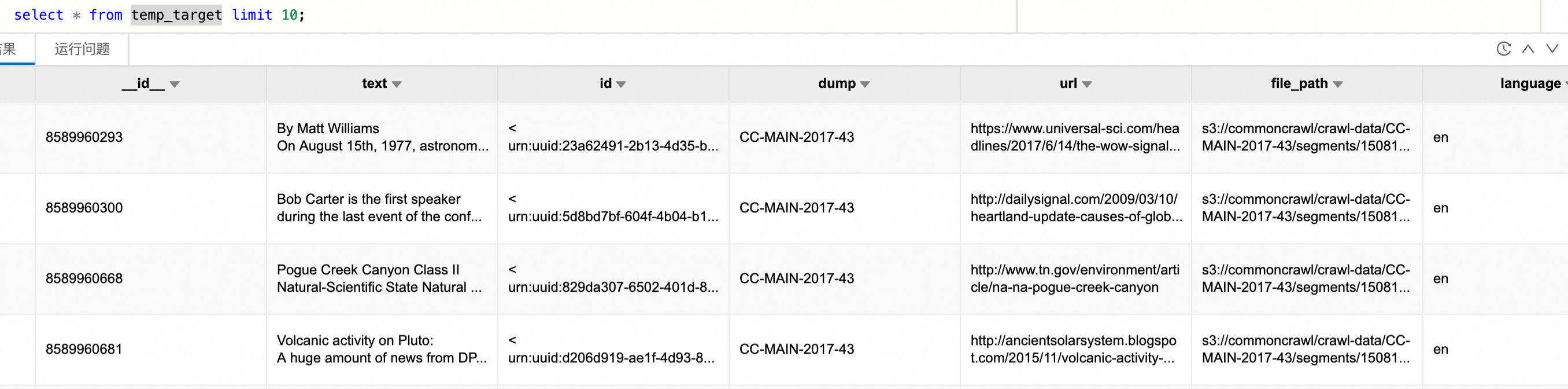Open the file_path column dropdown arrow

click(1338, 84)
